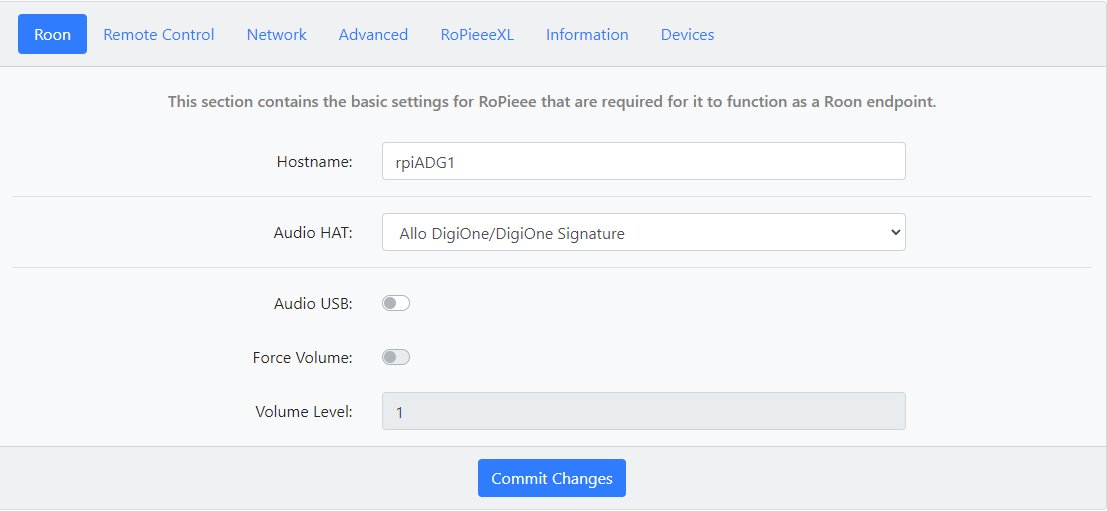The height and width of the screenshot is (511, 1107).
Task: Open the RoPieeeXL tab
Action: 477,34
